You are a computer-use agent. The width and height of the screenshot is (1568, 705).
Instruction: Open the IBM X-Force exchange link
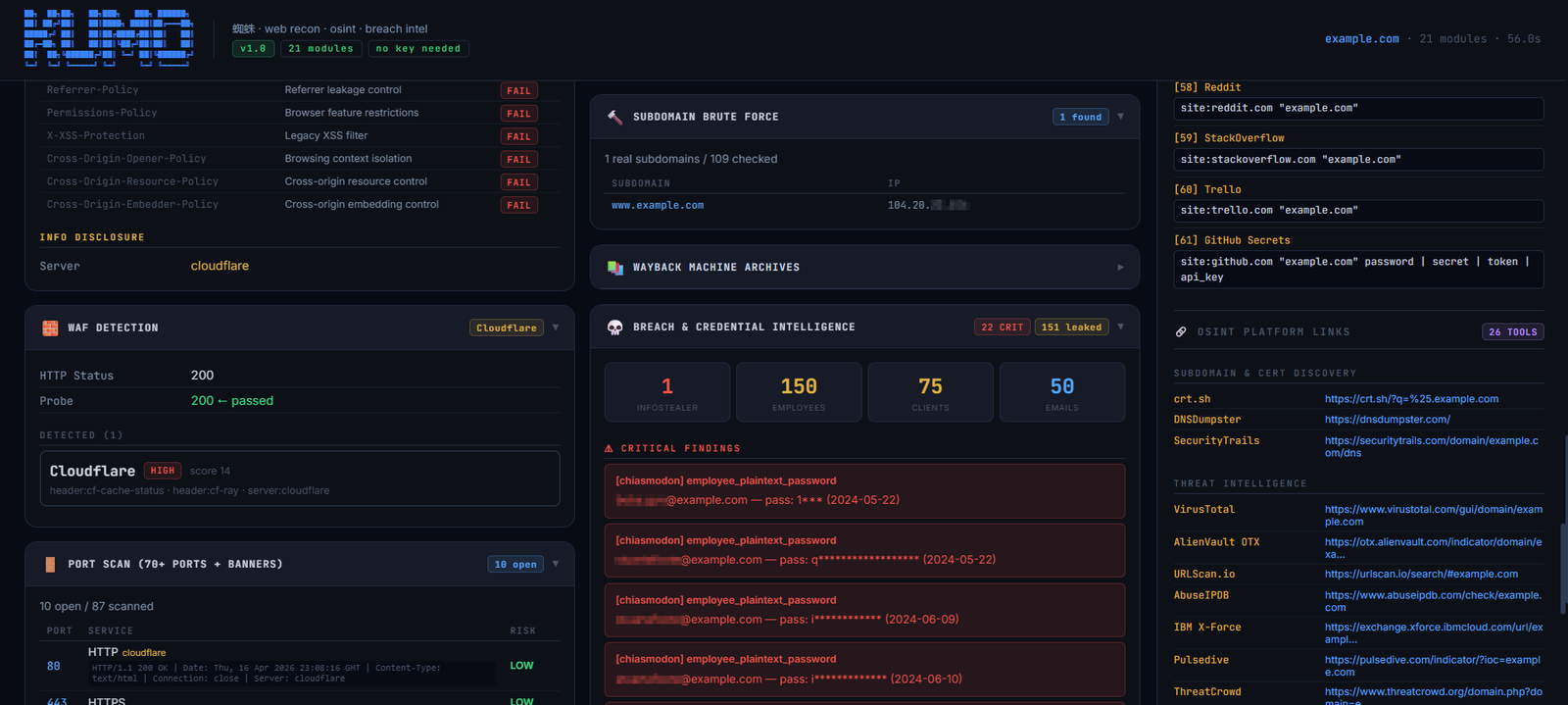pos(1434,633)
